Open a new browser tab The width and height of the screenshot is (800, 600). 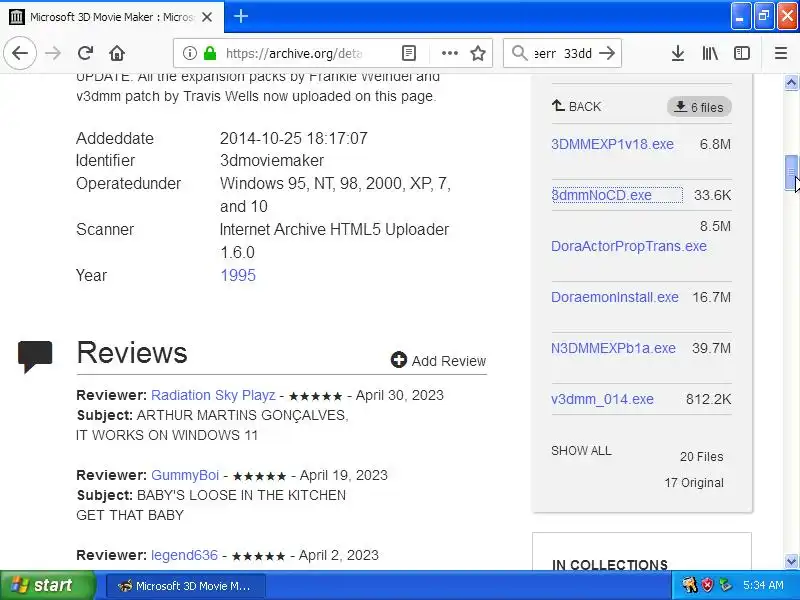pos(241,16)
